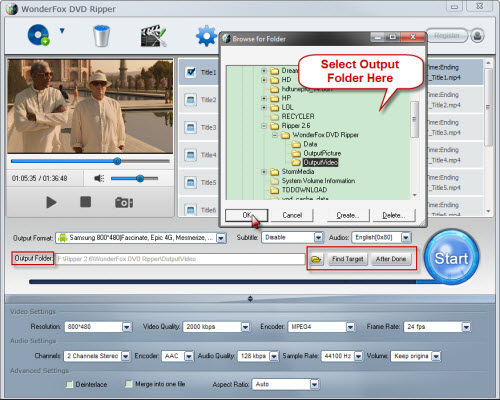Click Cancel in Browse for Folder dialog
Viewport: 500px width, 400px height.
click(292, 215)
